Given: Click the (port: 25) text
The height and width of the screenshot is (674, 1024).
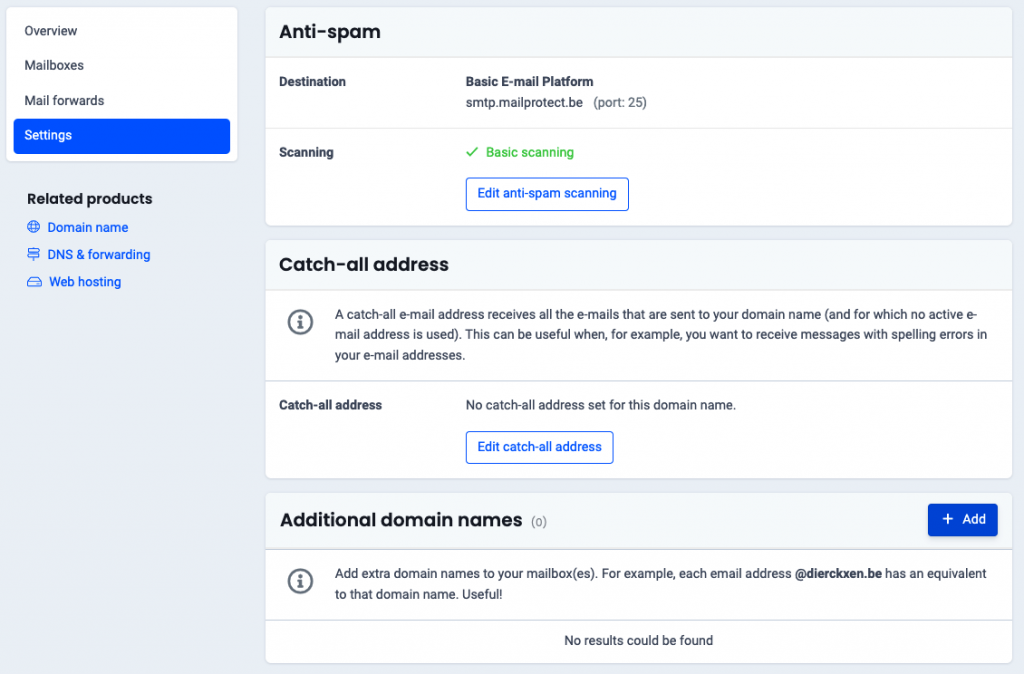Looking at the screenshot, I should pyautogui.click(x=620, y=103).
